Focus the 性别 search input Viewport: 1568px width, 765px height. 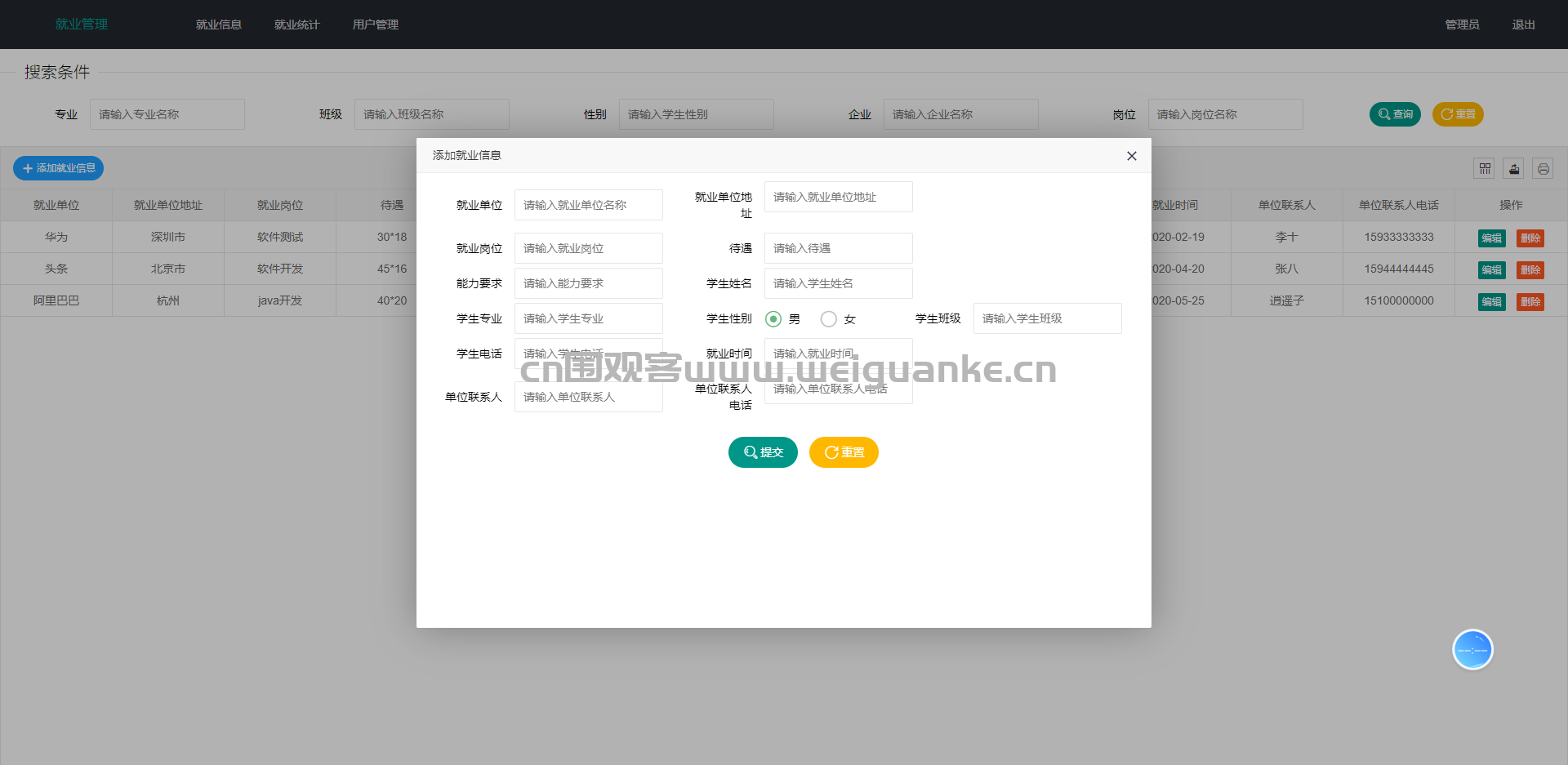point(697,114)
